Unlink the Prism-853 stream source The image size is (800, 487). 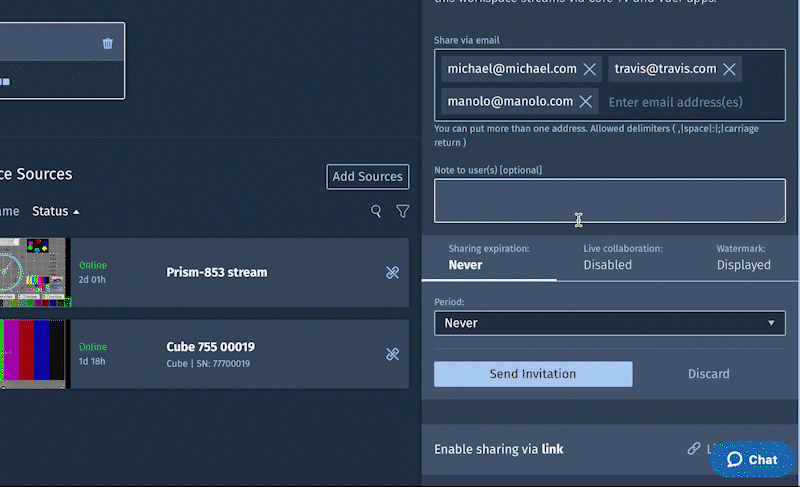point(392,272)
